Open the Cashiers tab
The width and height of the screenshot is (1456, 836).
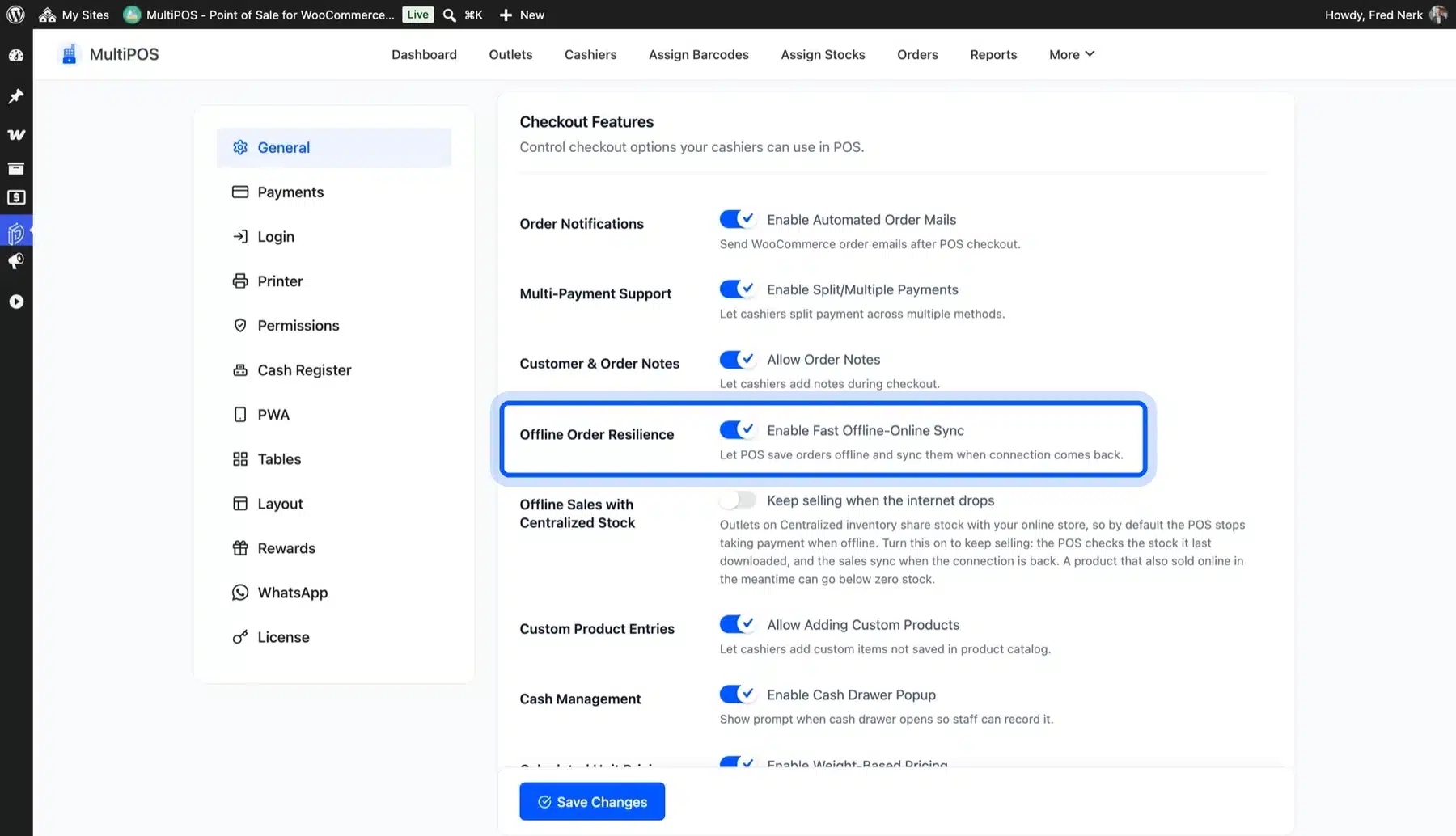click(x=590, y=54)
